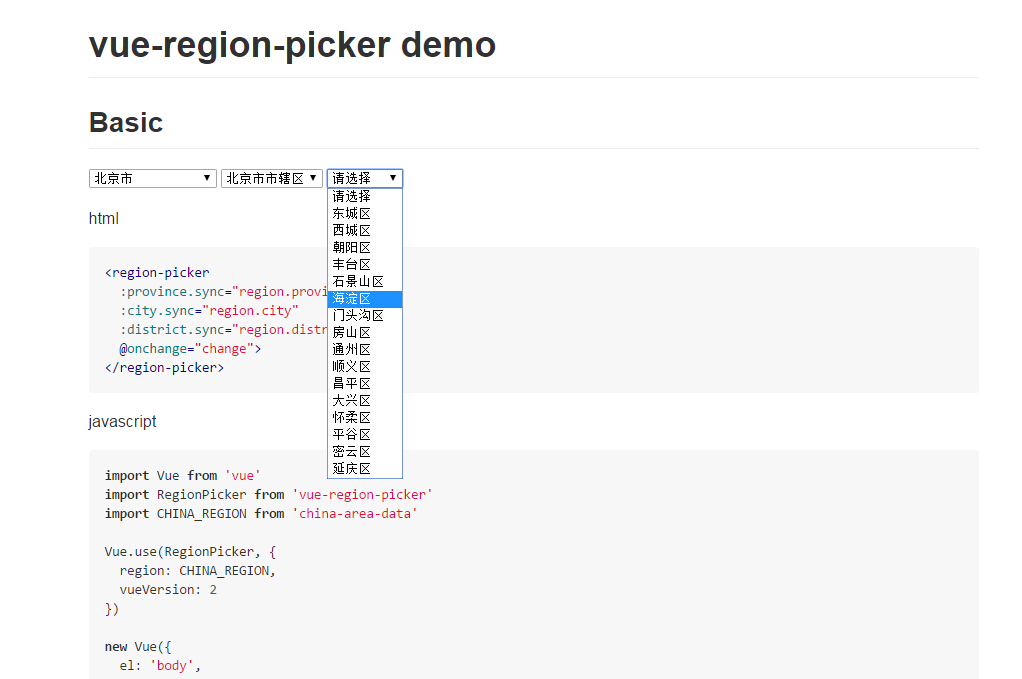Choose 西城区 in the district list
This screenshot has width=1022, height=679.
click(x=364, y=230)
